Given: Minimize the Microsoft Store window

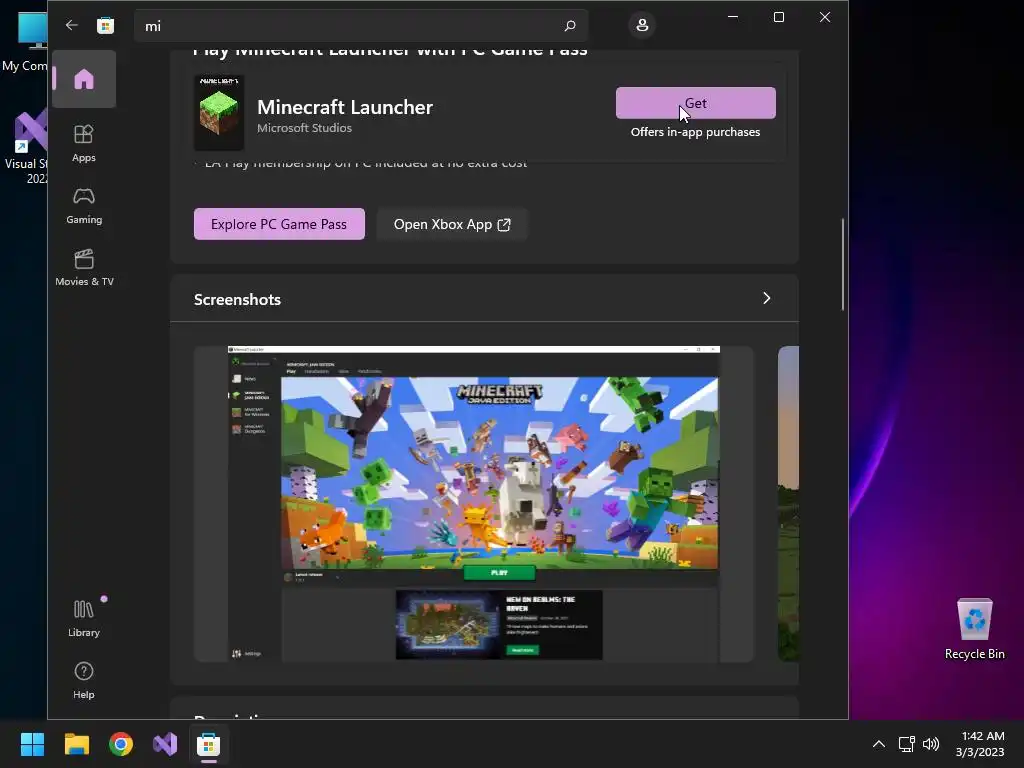Looking at the screenshot, I should [733, 17].
